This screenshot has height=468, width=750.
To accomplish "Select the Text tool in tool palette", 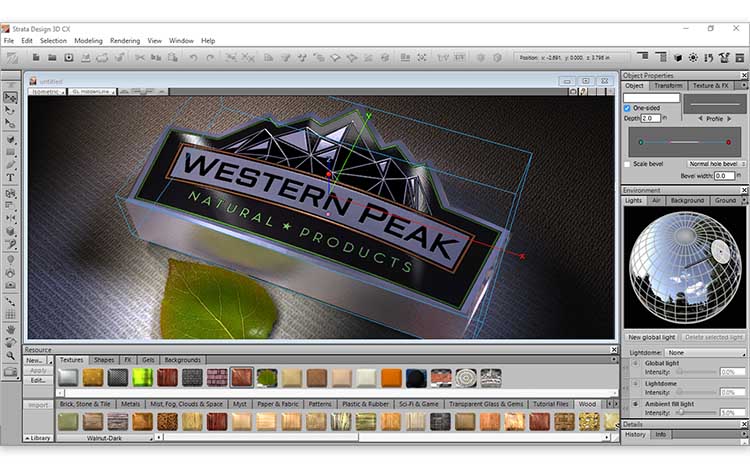I will tap(10, 178).
